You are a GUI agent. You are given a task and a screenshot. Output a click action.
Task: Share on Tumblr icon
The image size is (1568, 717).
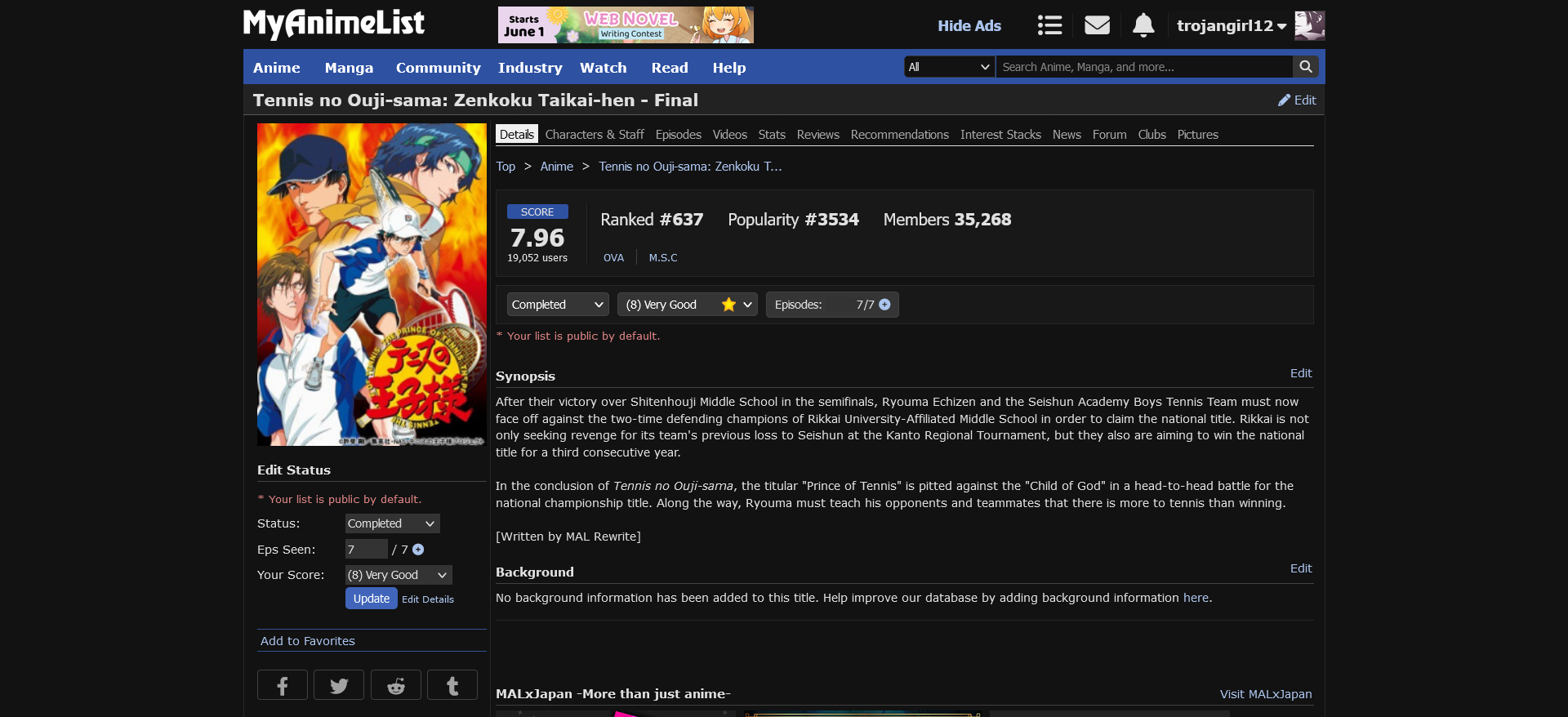point(452,685)
